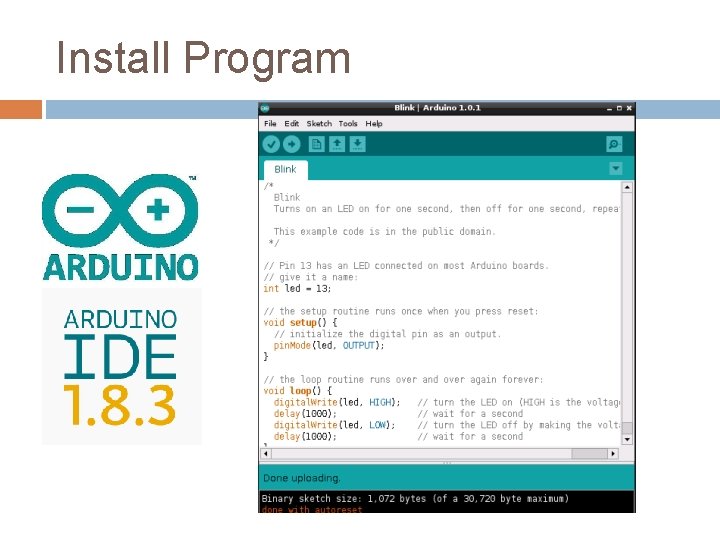720x540 pixels.
Task: Create a new sketch with the New icon
Action: (x=316, y=144)
